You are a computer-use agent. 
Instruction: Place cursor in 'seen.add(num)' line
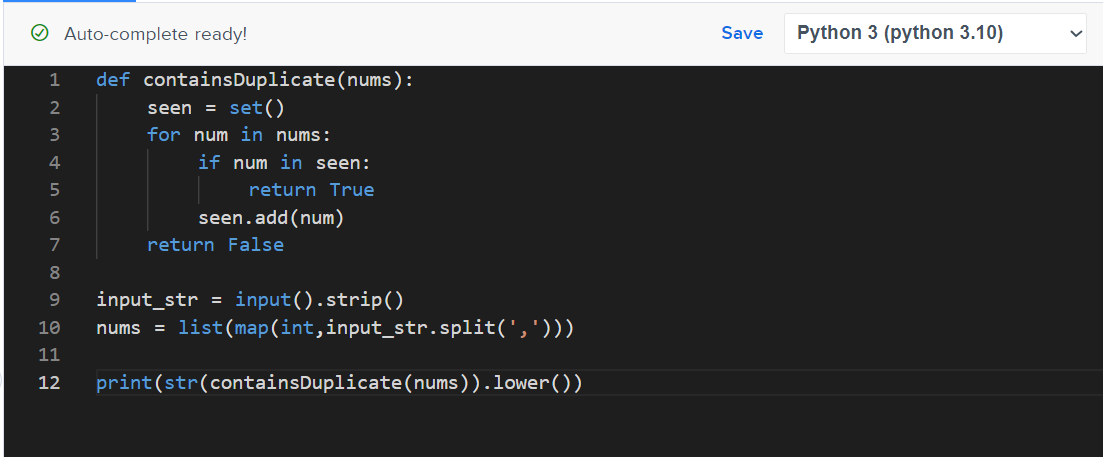[x=271, y=217]
